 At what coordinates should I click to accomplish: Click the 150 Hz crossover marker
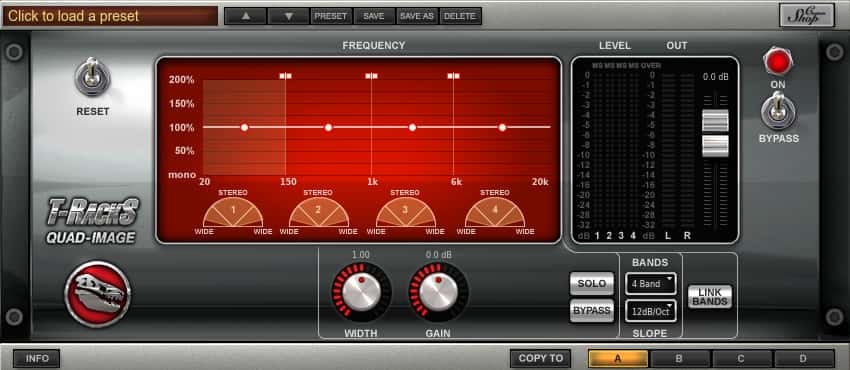point(286,76)
